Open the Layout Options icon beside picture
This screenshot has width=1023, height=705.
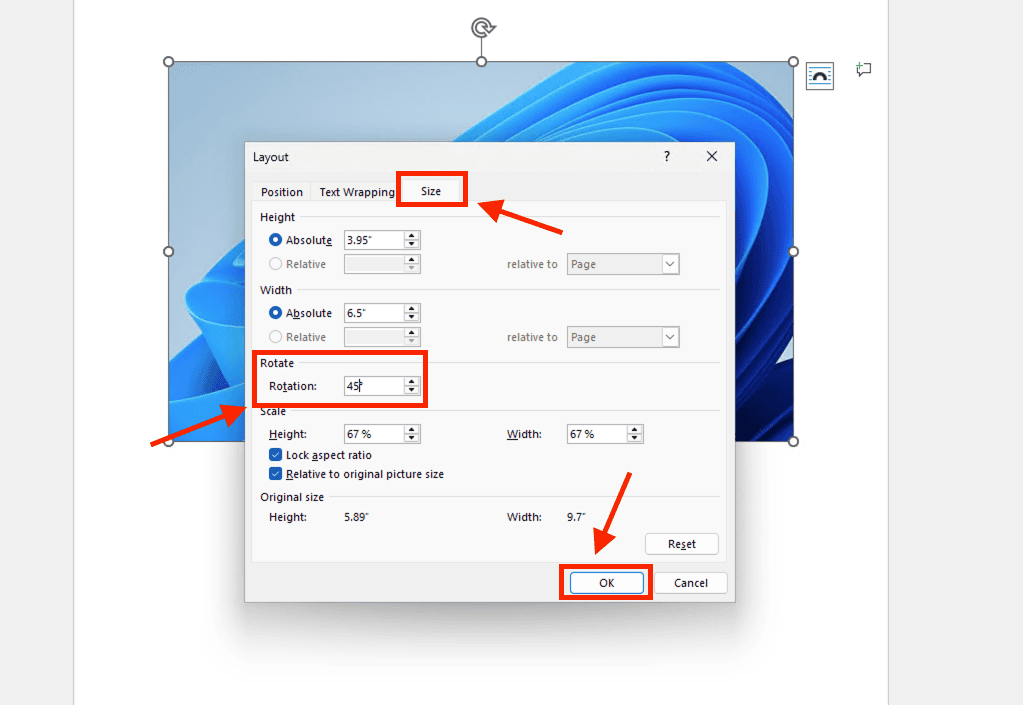coord(819,76)
